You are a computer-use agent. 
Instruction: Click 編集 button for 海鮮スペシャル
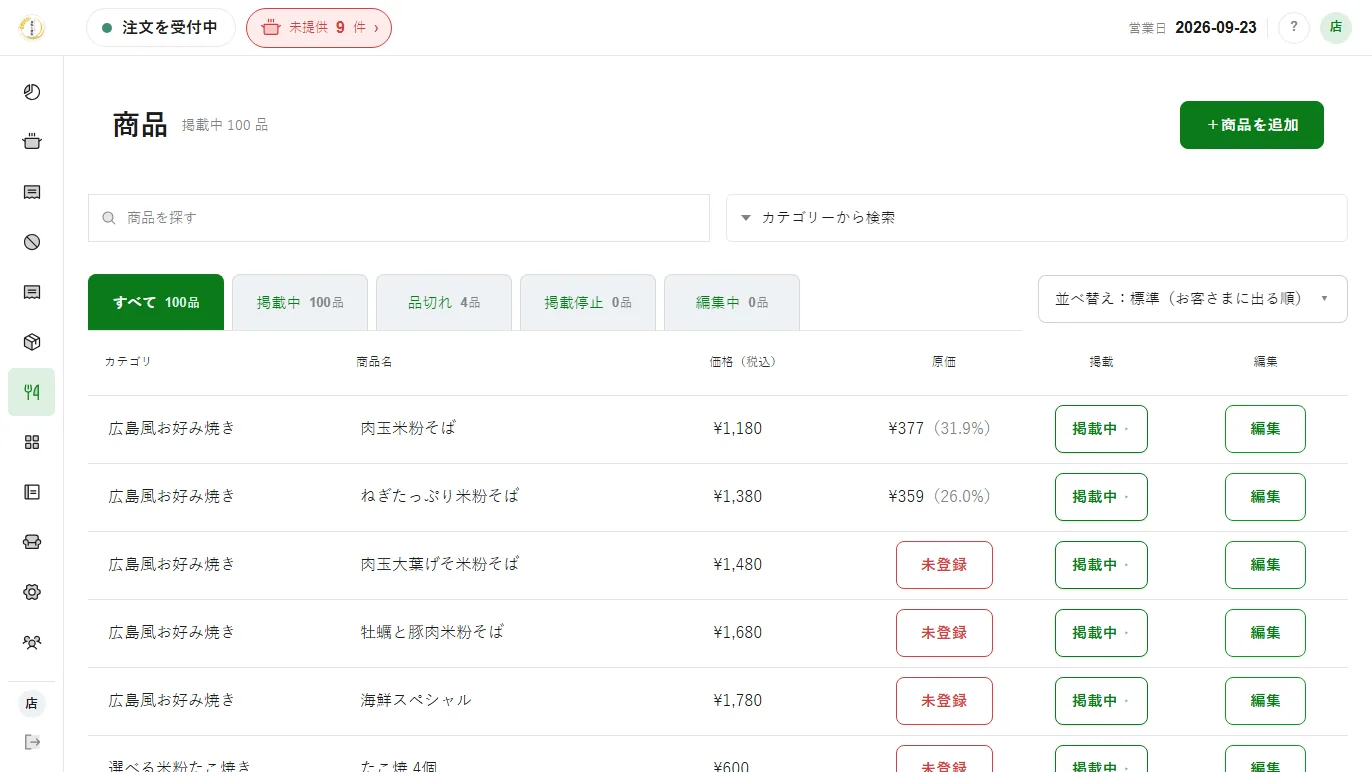tap(1265, 701)
